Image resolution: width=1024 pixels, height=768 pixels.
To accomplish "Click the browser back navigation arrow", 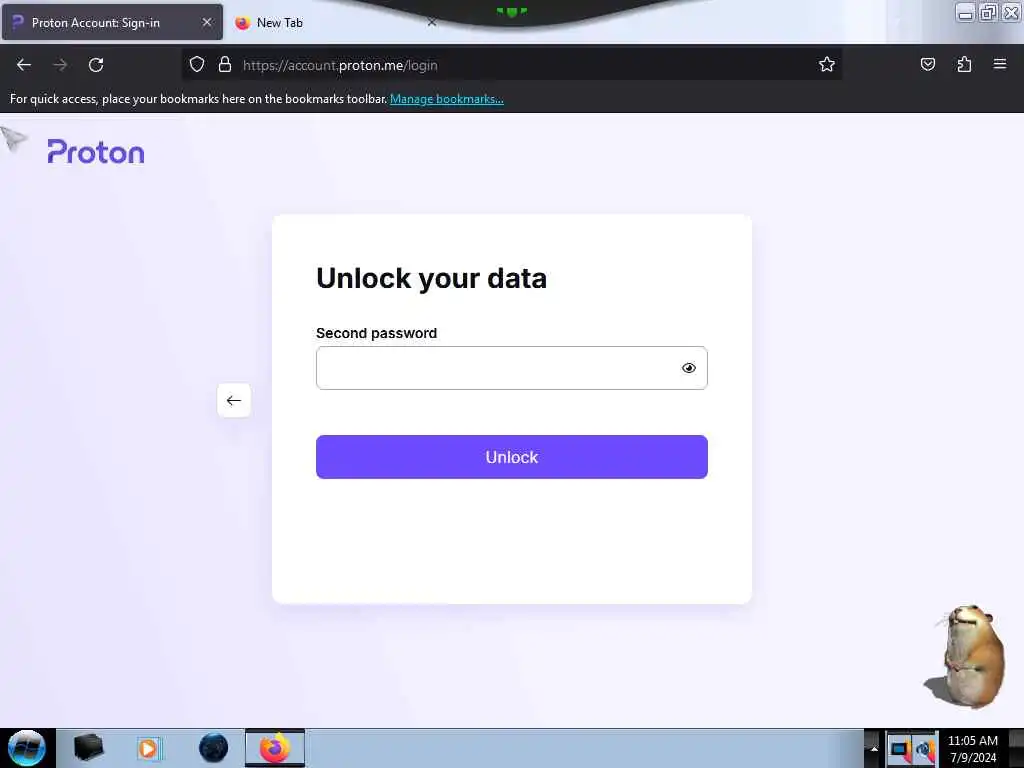I will coord(24,65).
